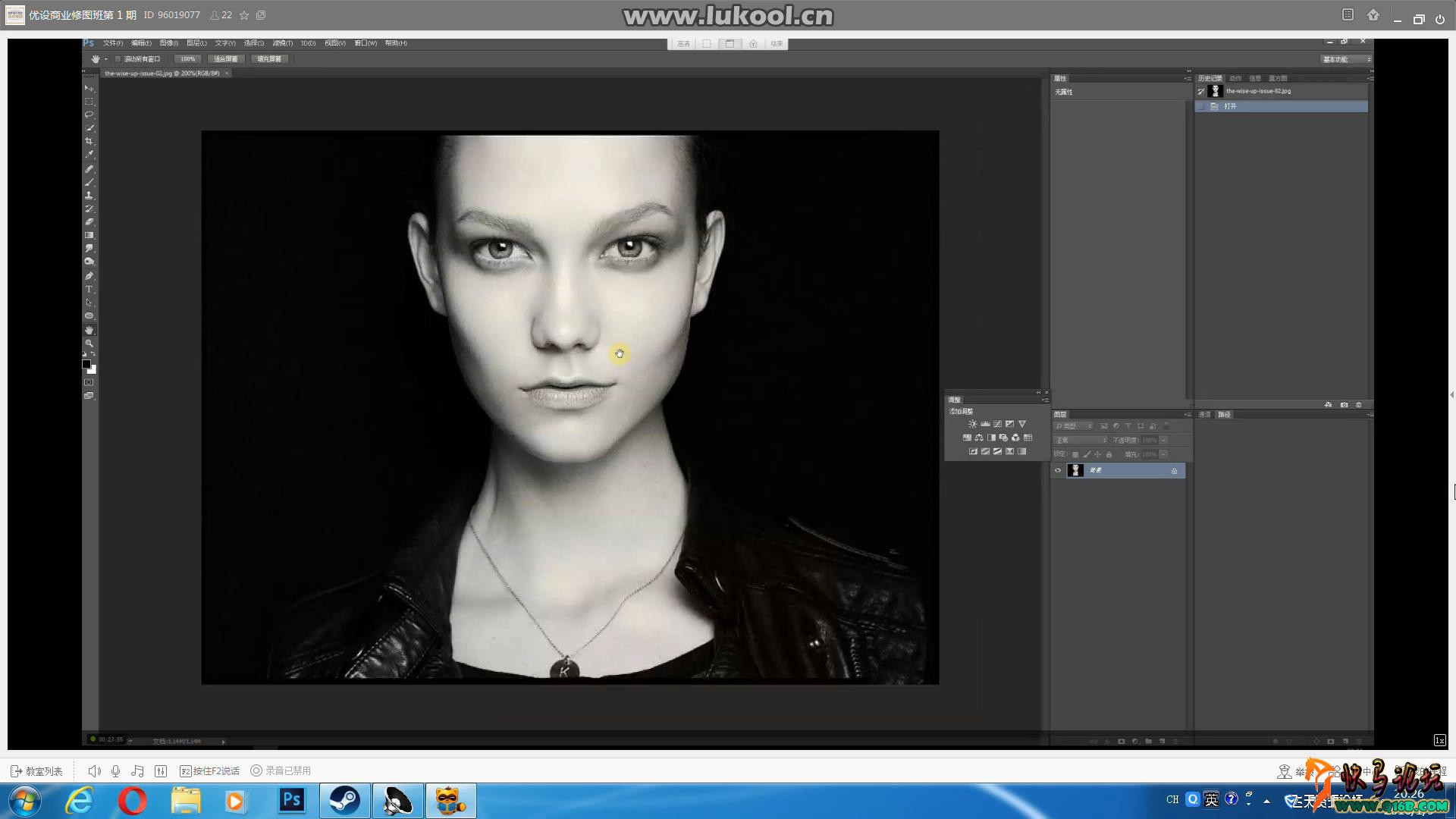Add a Brightness/Contrast adjustment
Viewport: 1456px width, 819px height.
pos(973,424)
